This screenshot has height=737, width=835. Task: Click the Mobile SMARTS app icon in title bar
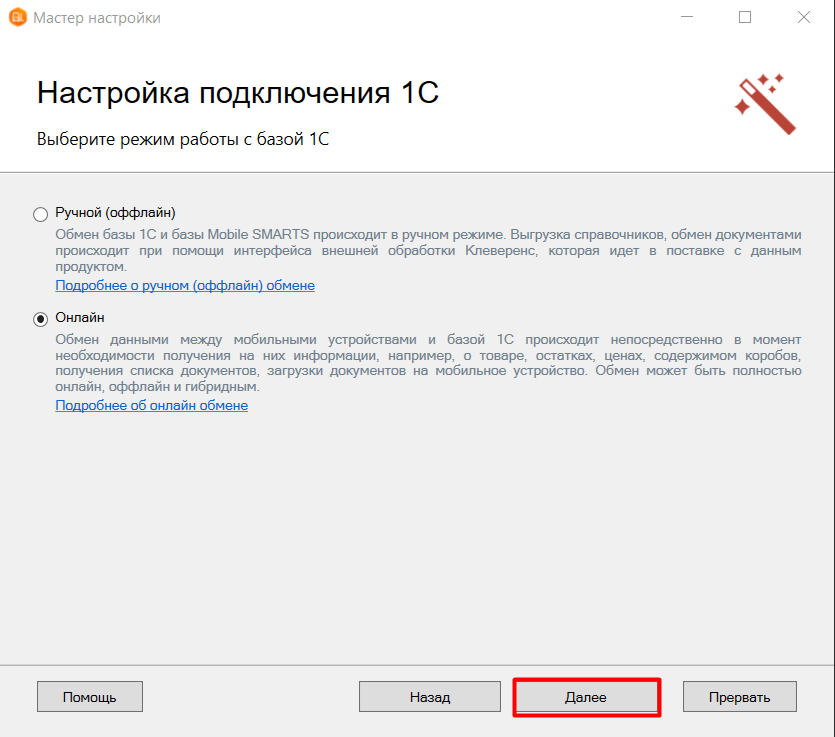click(x=18, y=17)
